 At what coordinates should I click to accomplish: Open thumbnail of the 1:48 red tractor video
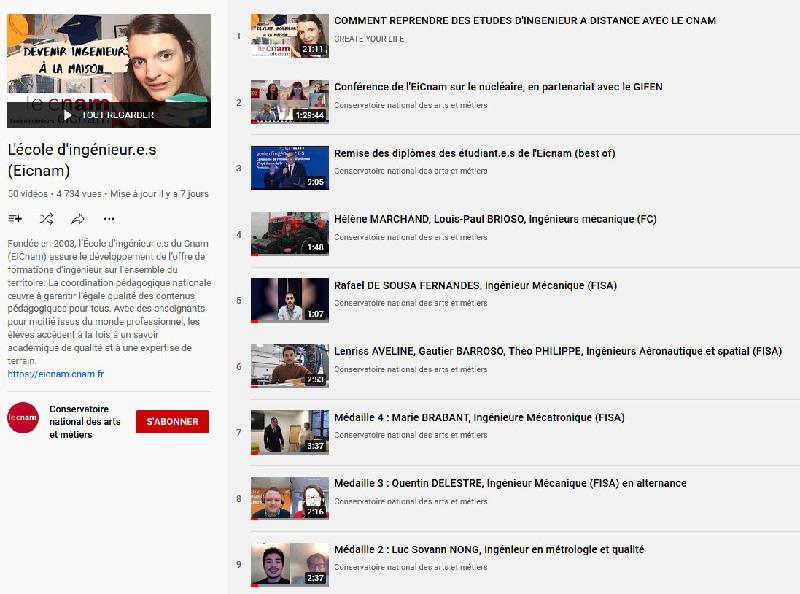coord(290,234)
